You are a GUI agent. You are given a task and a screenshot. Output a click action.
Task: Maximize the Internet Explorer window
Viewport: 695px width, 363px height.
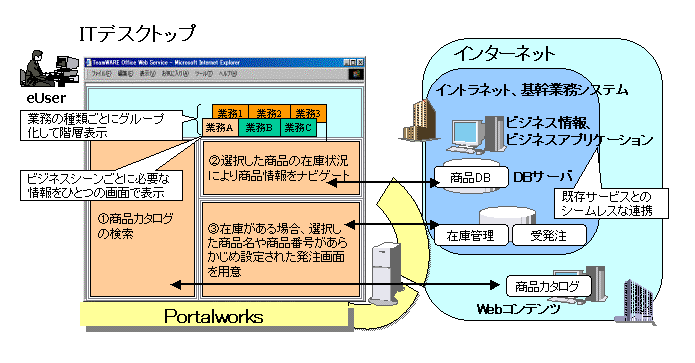(x=353, y=62)
